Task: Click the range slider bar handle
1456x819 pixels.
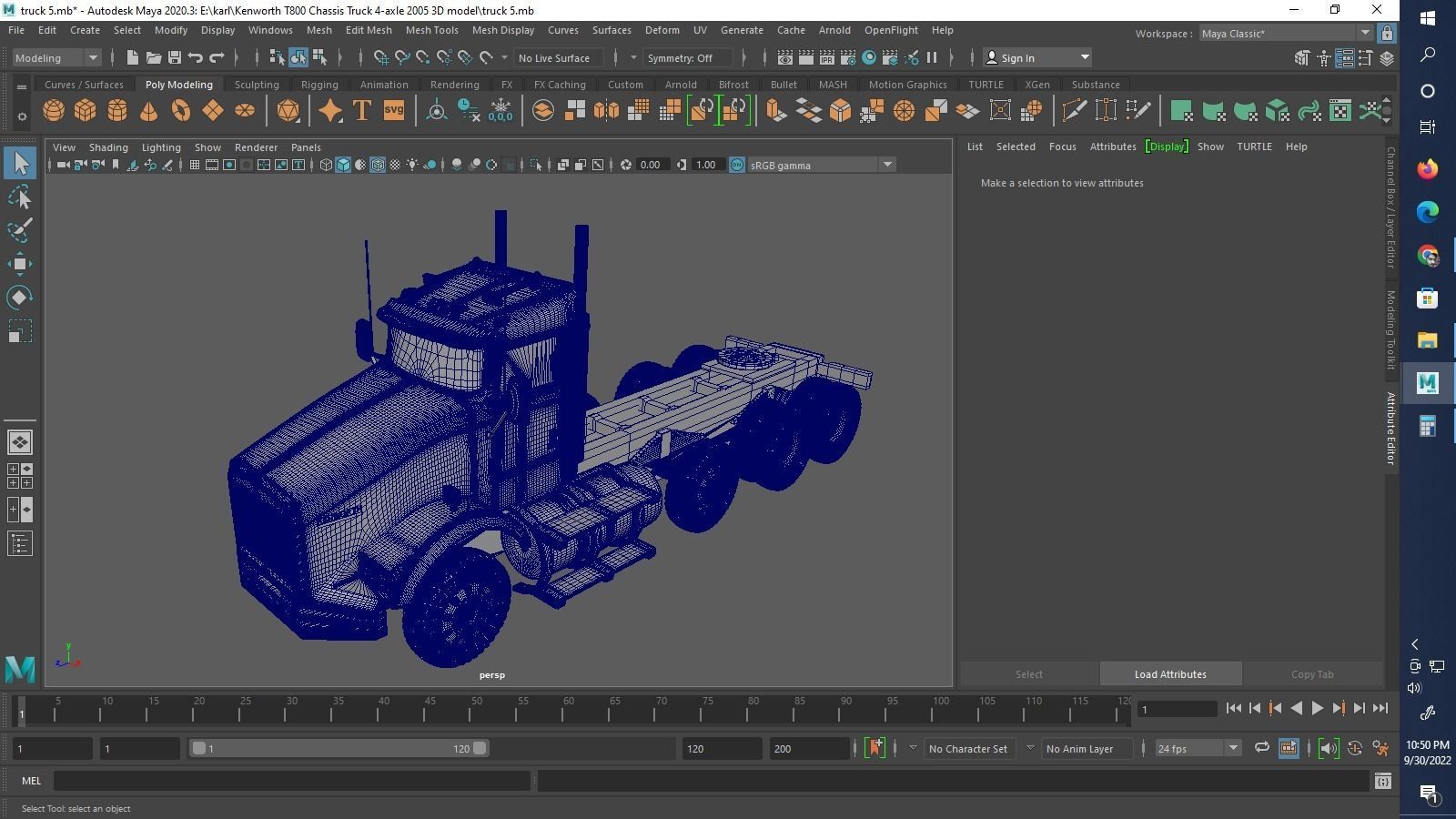Action: 339,748
